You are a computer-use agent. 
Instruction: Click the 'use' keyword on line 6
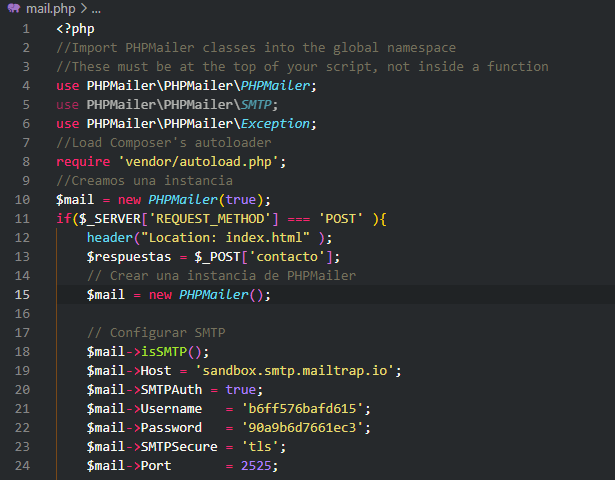coord(68,124)
